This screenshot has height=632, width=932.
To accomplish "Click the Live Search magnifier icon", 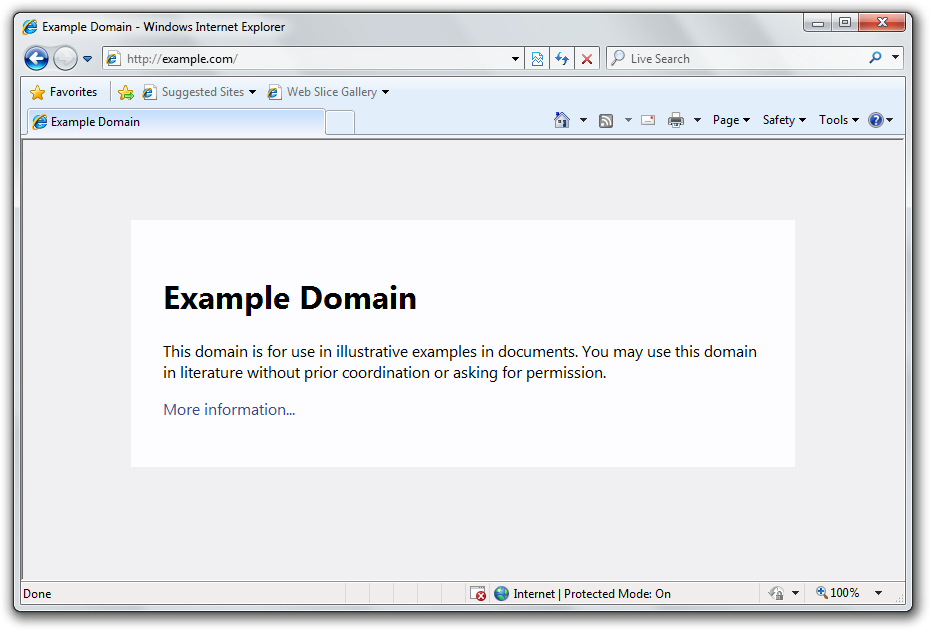I will (x=875, y=59).
